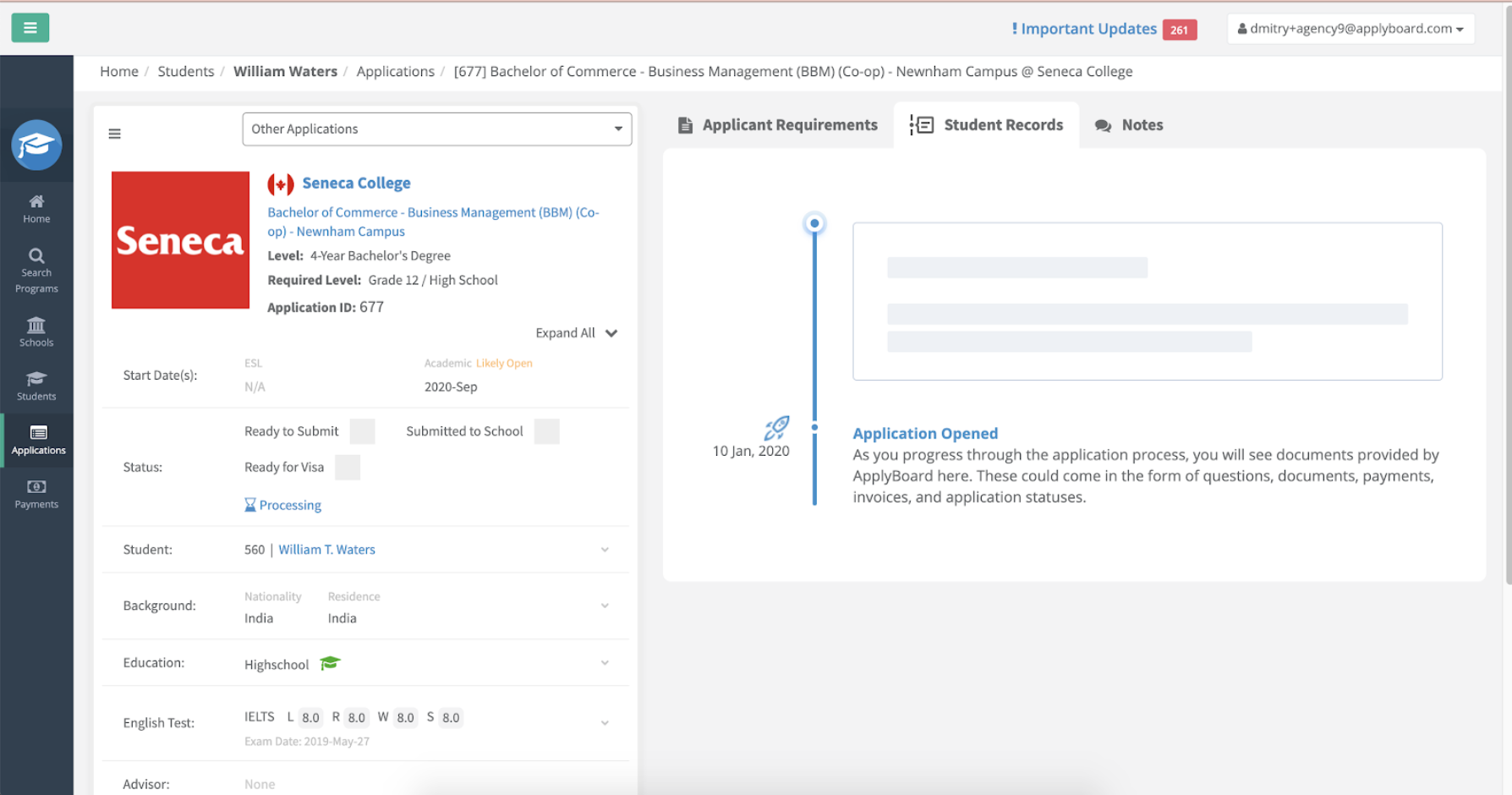Open Important Updates link
Image resolution: width=1512 pixels, height=795 pixels.
click(1084, 29)
